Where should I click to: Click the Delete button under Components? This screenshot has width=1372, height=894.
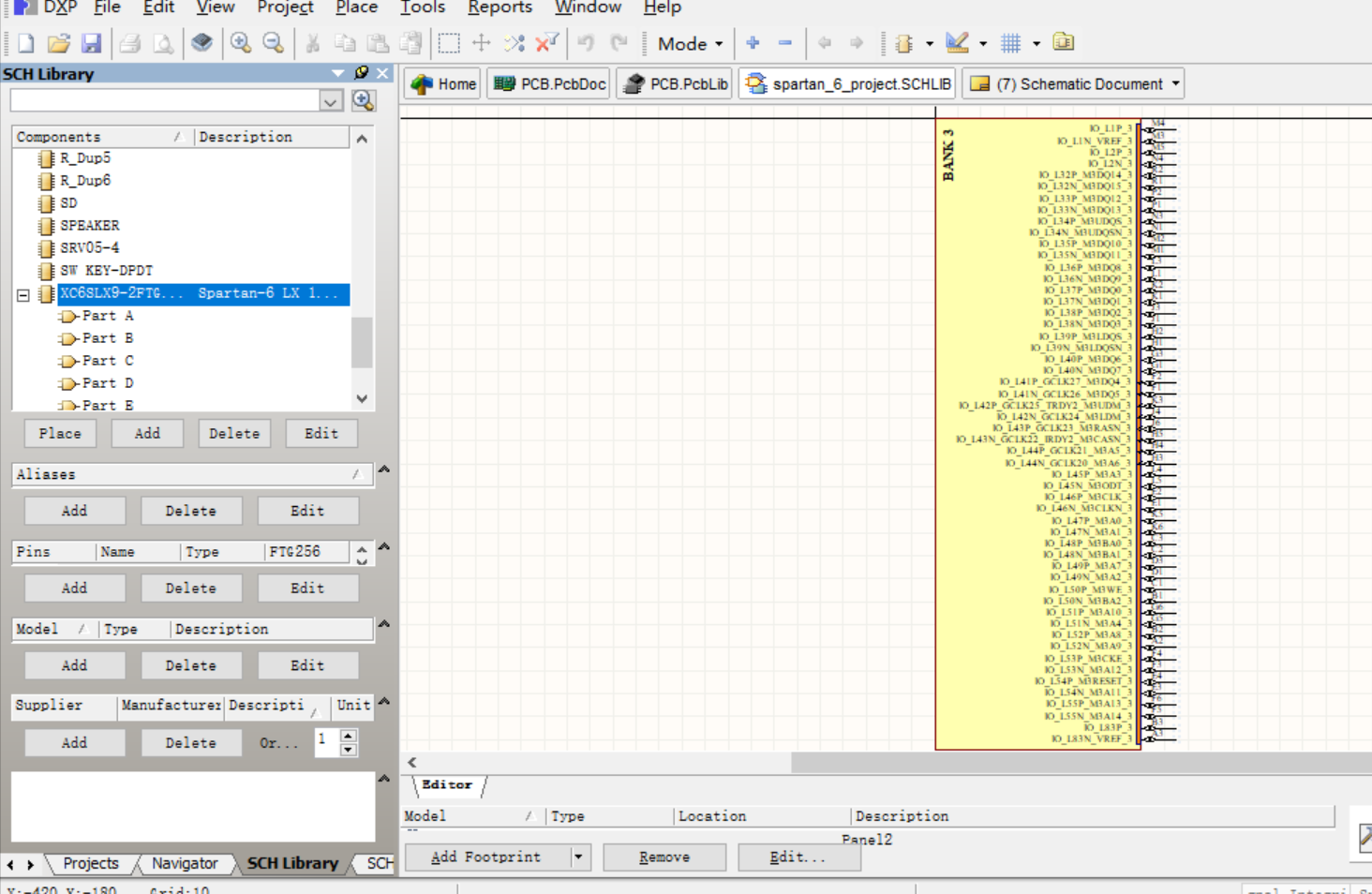tap(234, 434)
